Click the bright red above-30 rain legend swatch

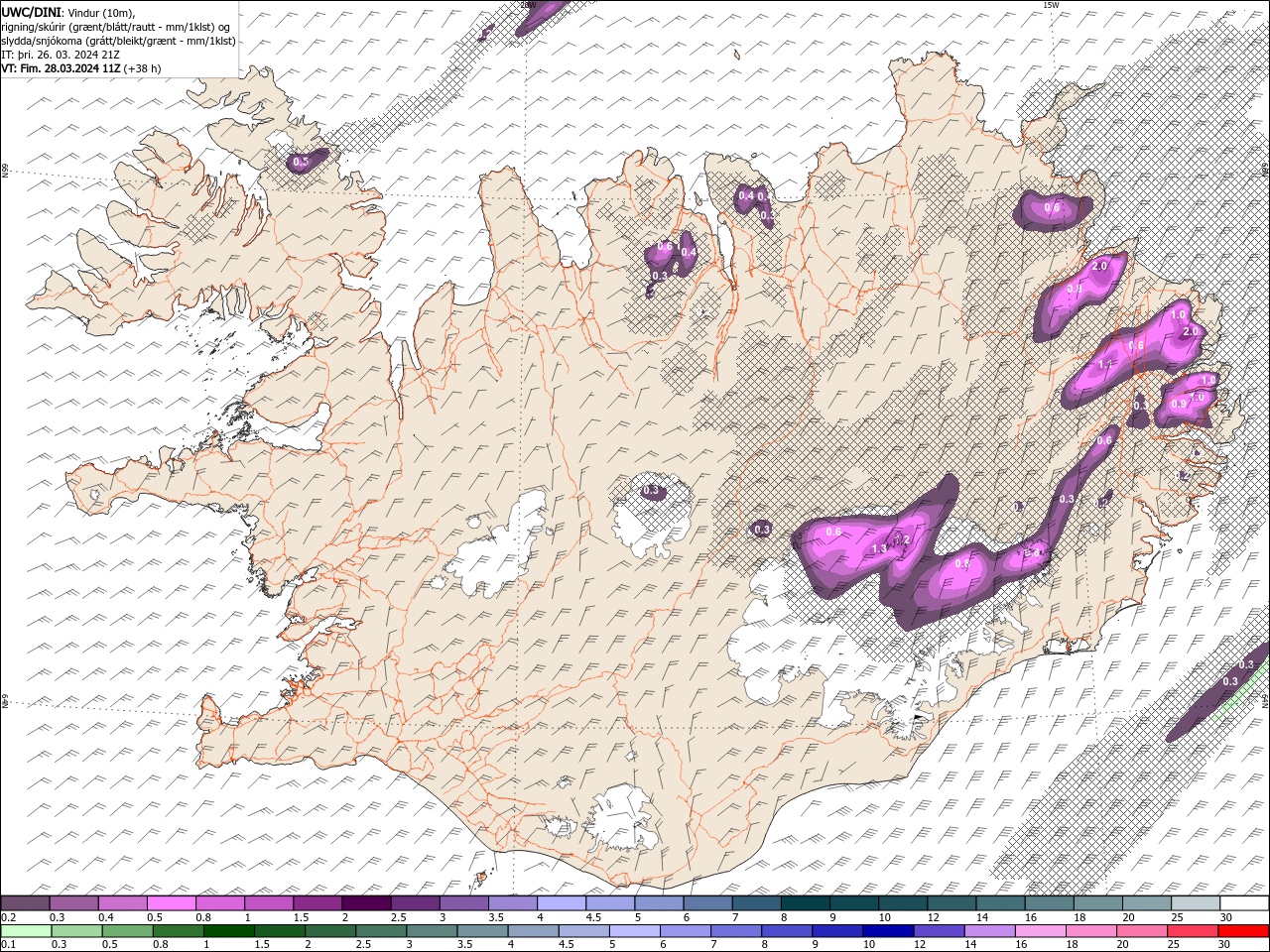[1242, 930]
